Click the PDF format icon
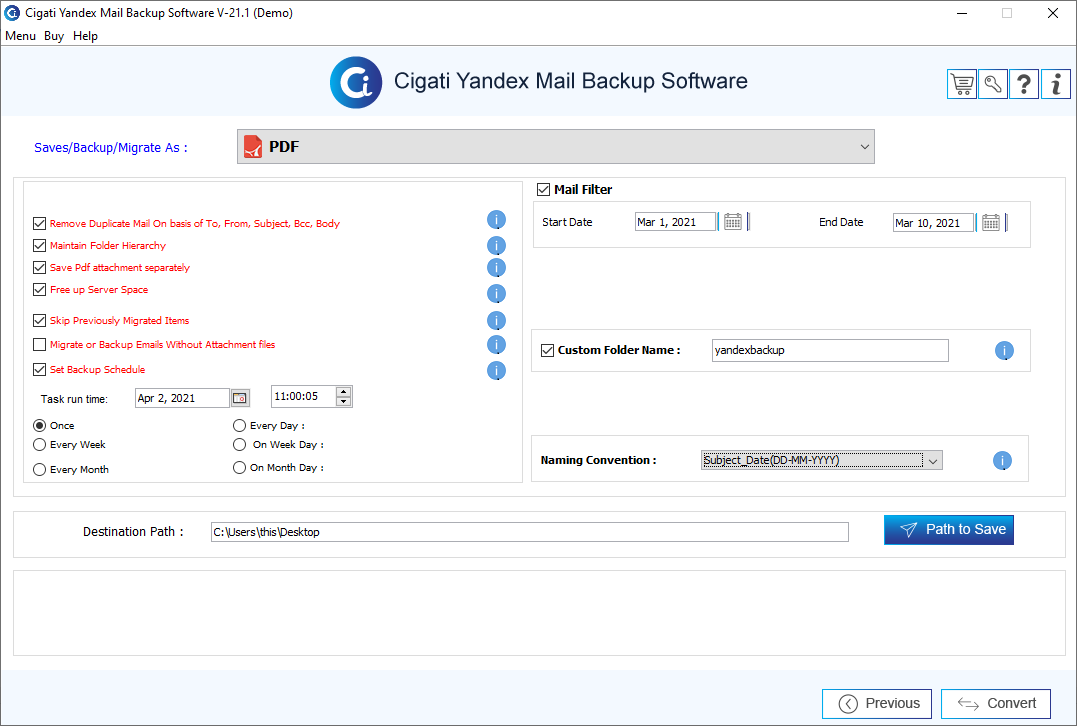Viewport: 1077px width, 726px height. 253,146
